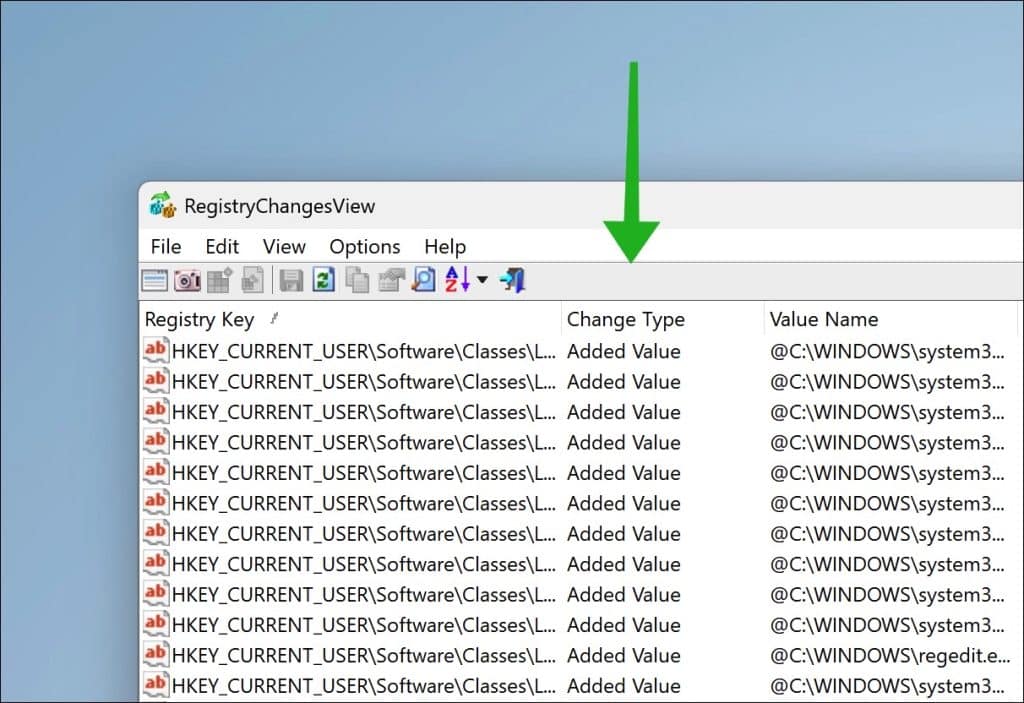Viewport: 1024px width, 703px height.
Task: Sort by the Change Type column header
Action: tap(662, 319)
